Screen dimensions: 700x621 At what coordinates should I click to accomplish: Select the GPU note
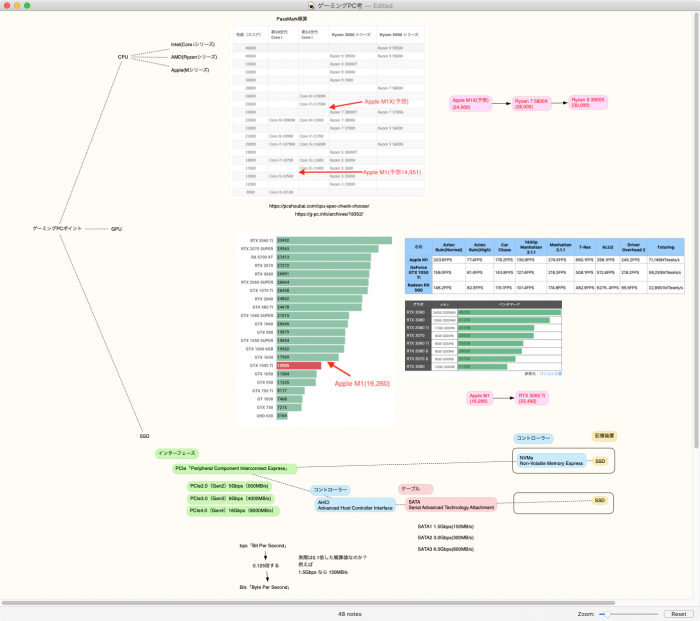tap(116, 229)
